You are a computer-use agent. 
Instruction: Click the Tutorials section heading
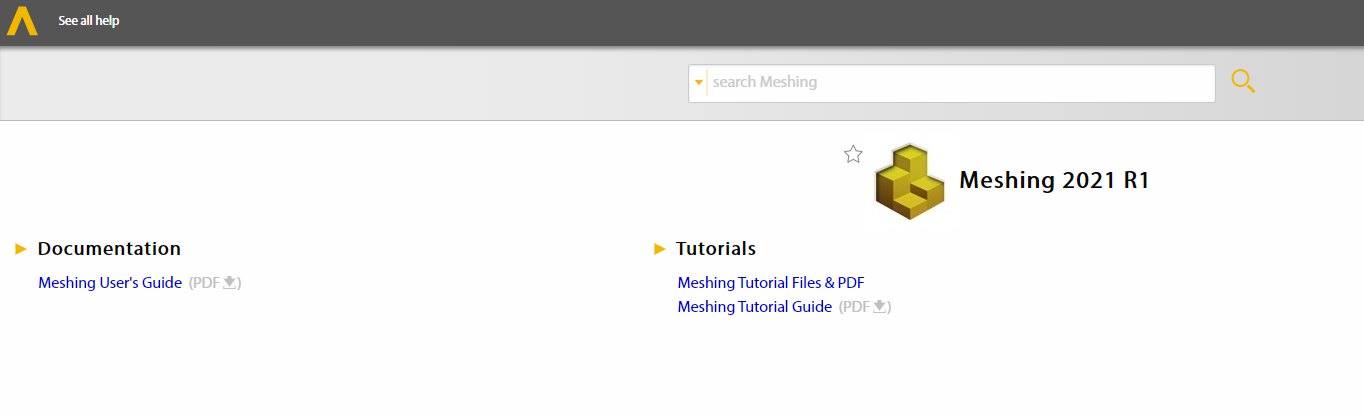pyautogui.click(x=716, y=249)
